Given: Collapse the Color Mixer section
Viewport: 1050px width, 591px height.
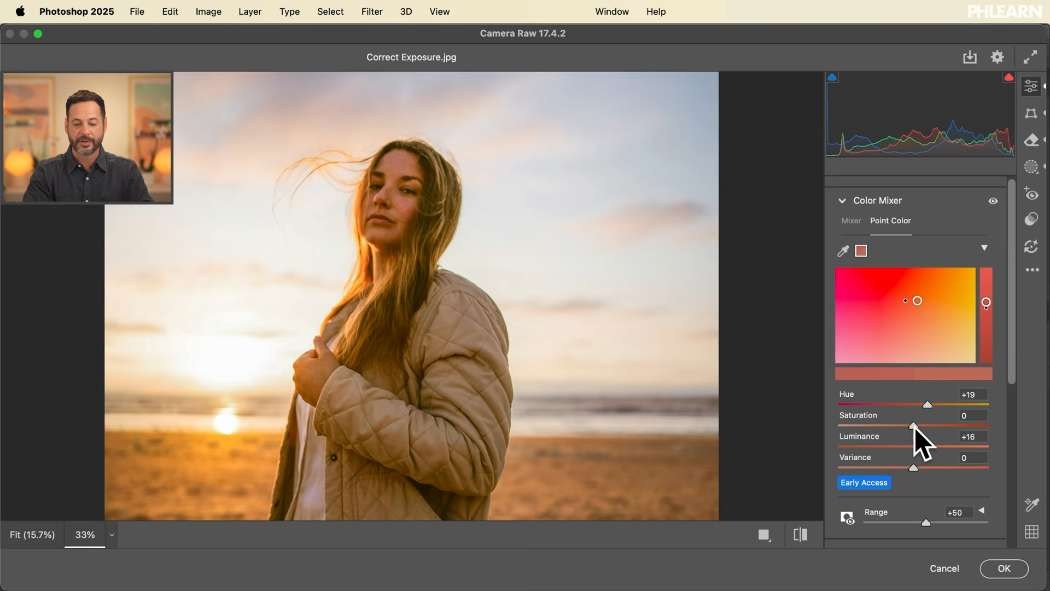Looking at the screenshot, I should pos(842,201).
